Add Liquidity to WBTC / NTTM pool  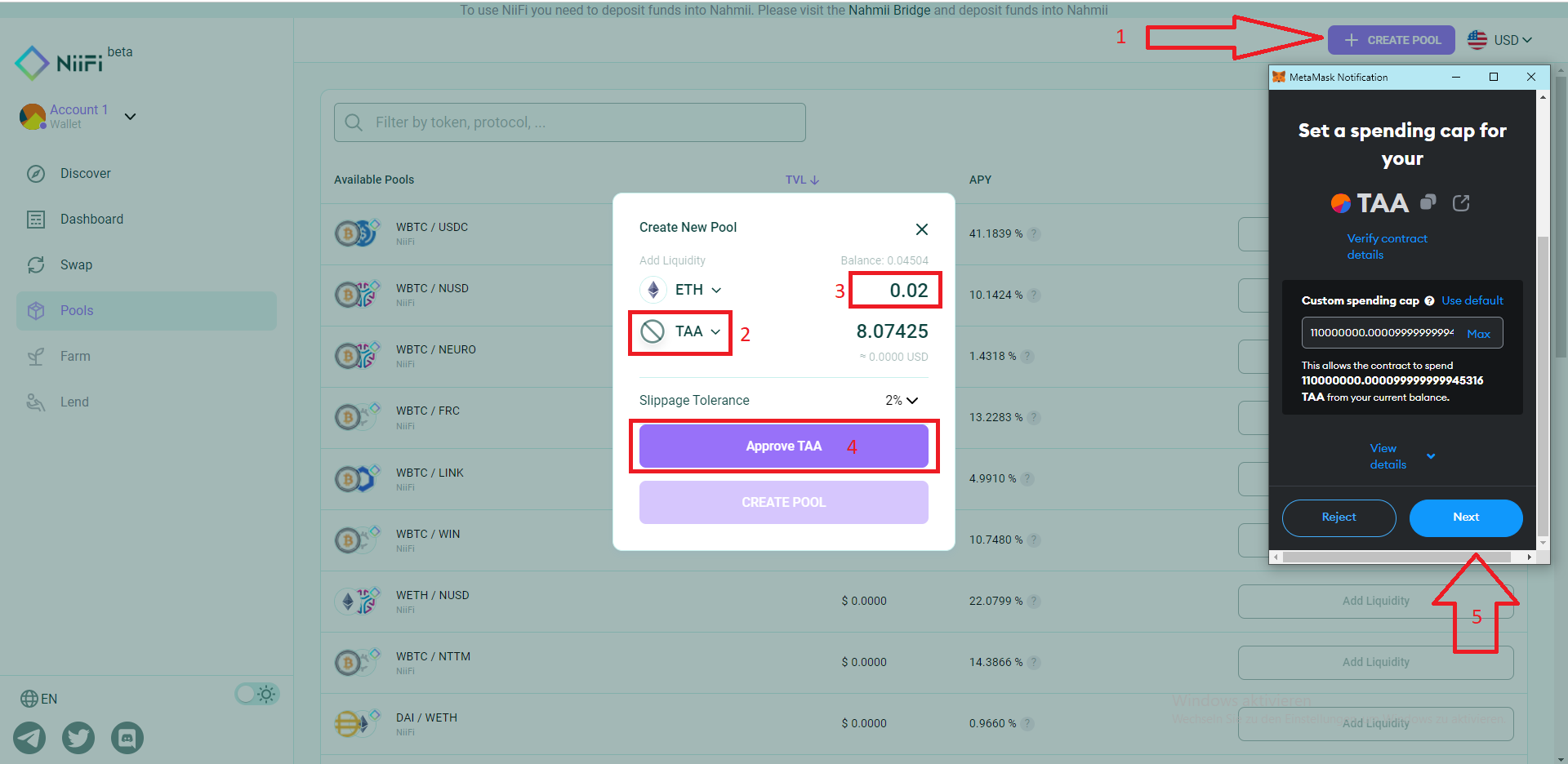[1376, 662]
